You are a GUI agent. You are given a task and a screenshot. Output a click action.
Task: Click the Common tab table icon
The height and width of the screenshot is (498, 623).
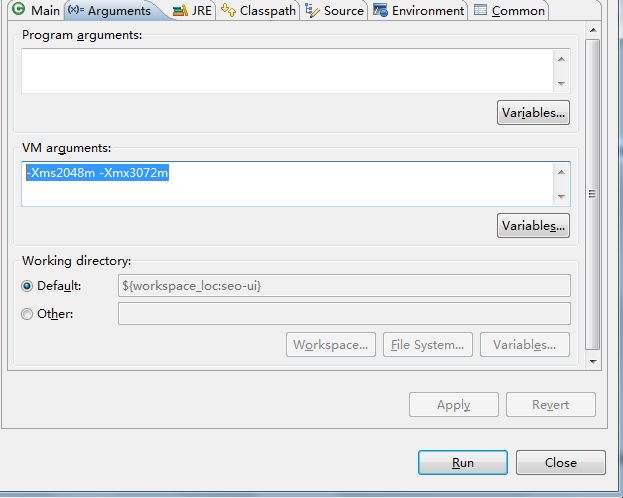coord(480,10)
